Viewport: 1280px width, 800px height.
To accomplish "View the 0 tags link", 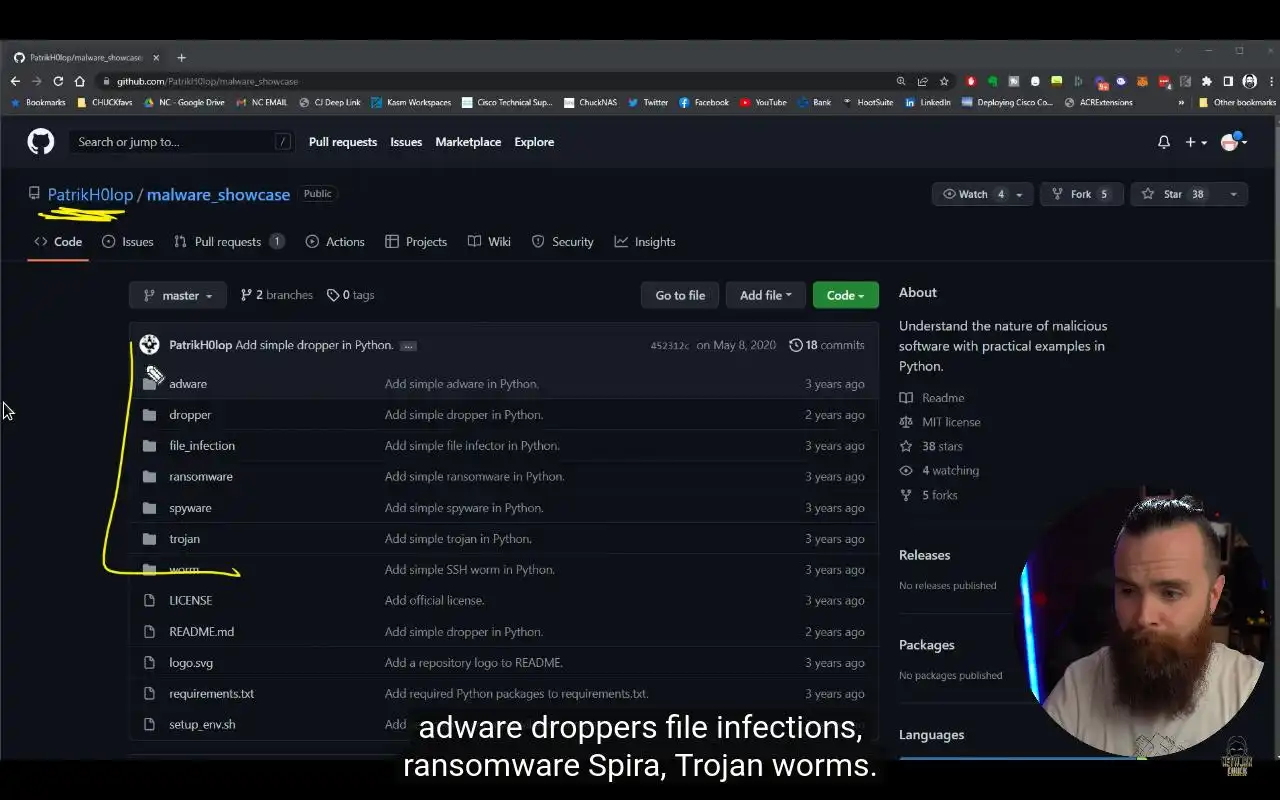I will point(350,295).
